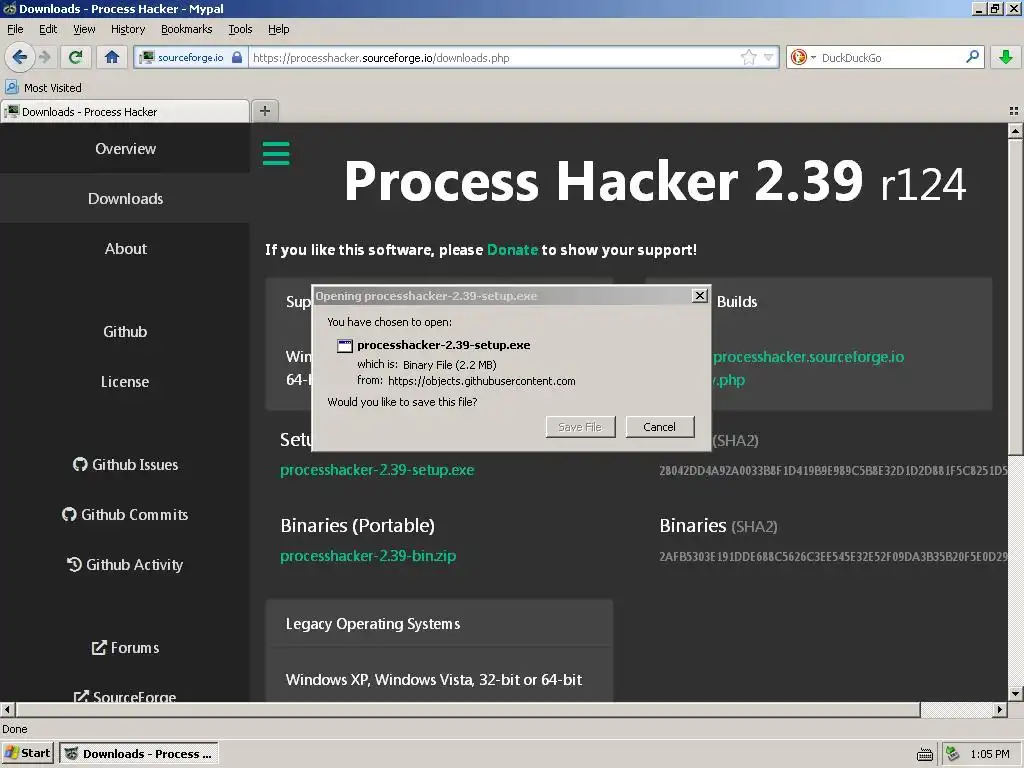Click the system tray network icon
The image size is (1024, 768).
(952, 754)
